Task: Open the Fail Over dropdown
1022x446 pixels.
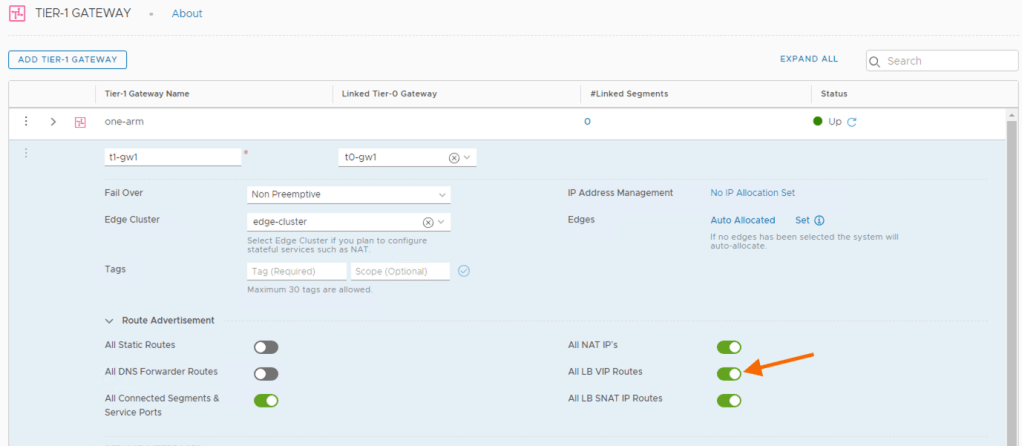Action: point(348,194)
